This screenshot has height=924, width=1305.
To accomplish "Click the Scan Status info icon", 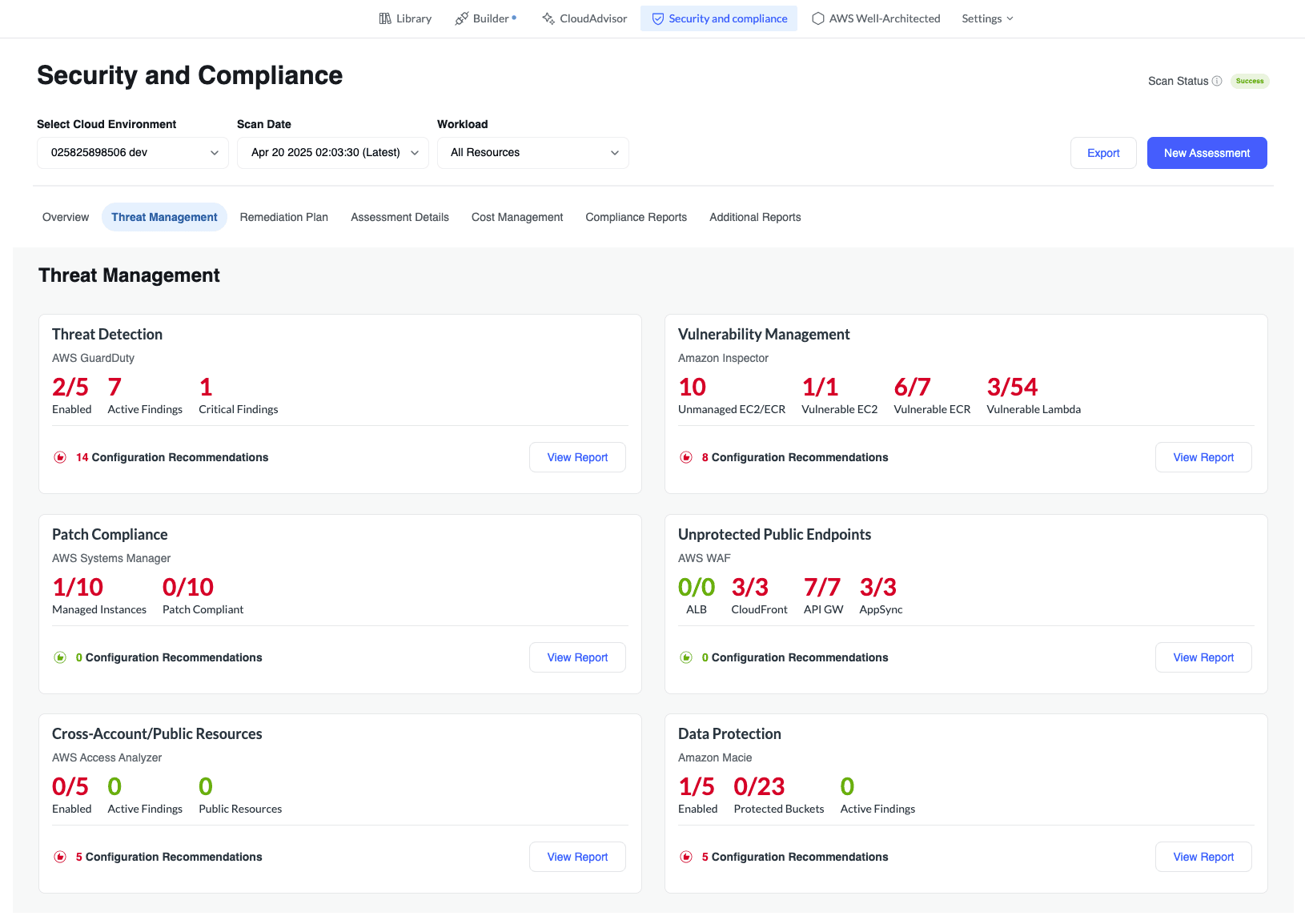I will click(x=1217, y=81).
